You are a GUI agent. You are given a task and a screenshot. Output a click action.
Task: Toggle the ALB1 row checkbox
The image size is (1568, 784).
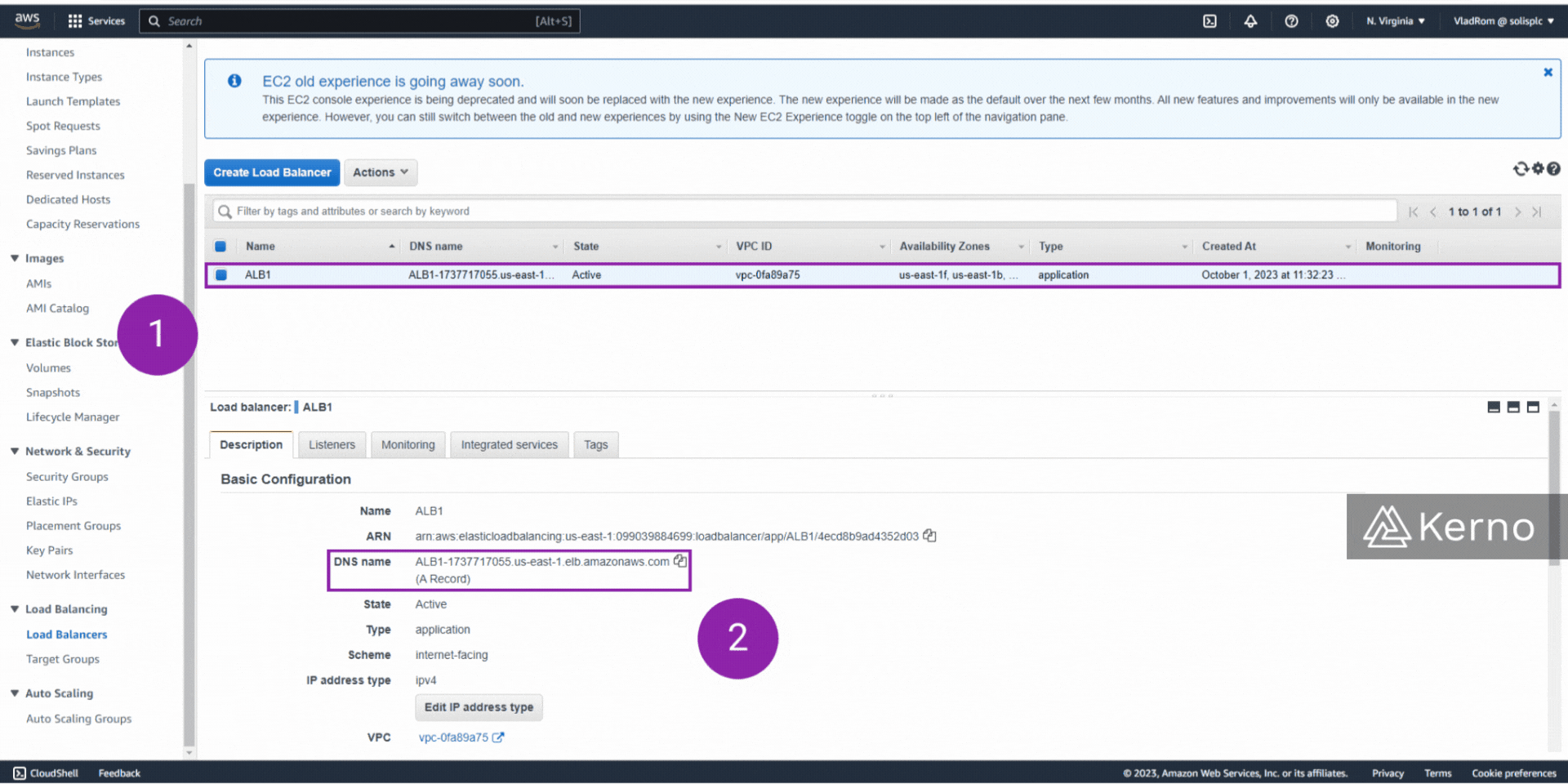click(x=221, y=275)
